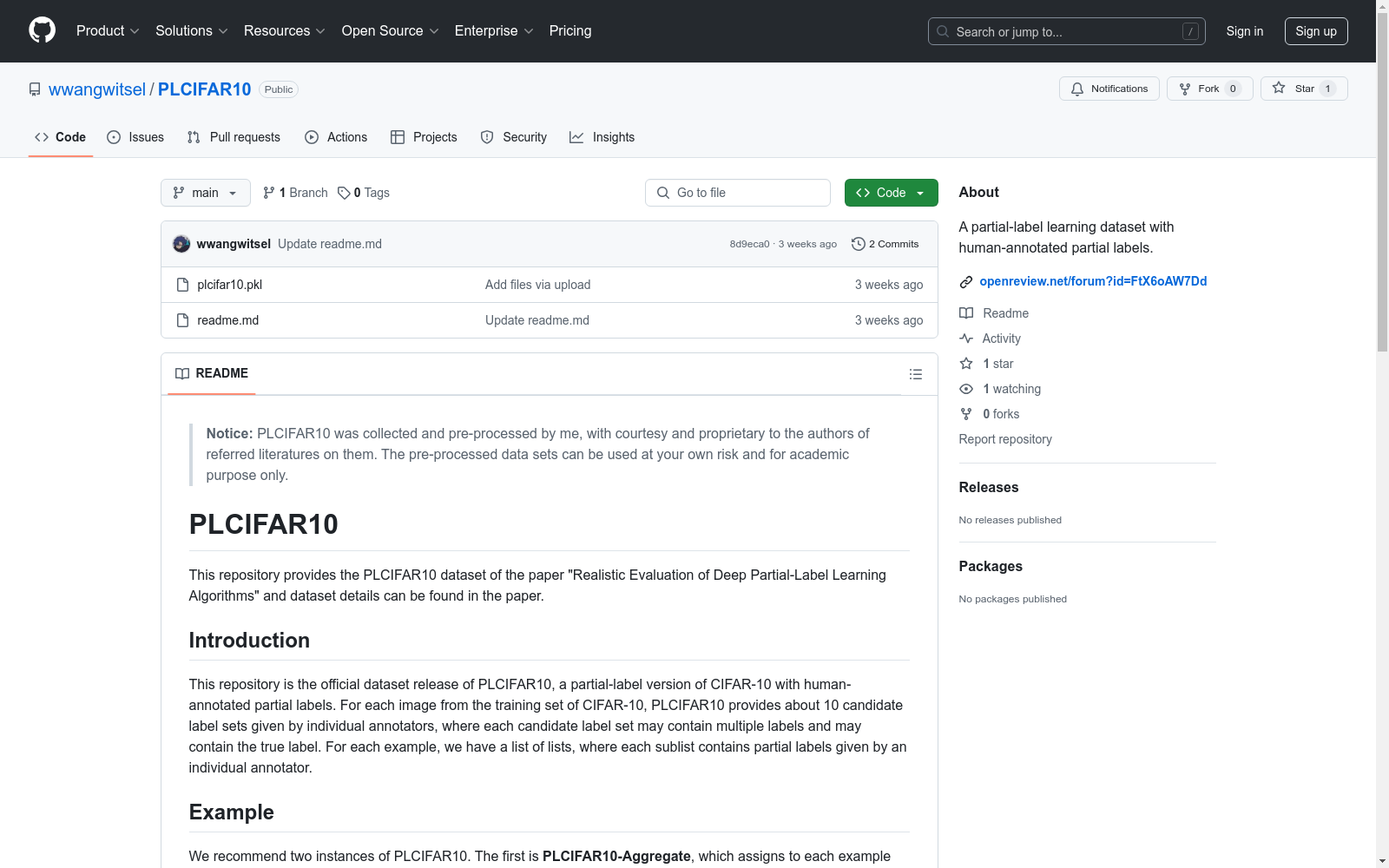This screenshot has width=1389, height=868.
Task: Switch to the Pull requests tab
Action: (234, 137)
